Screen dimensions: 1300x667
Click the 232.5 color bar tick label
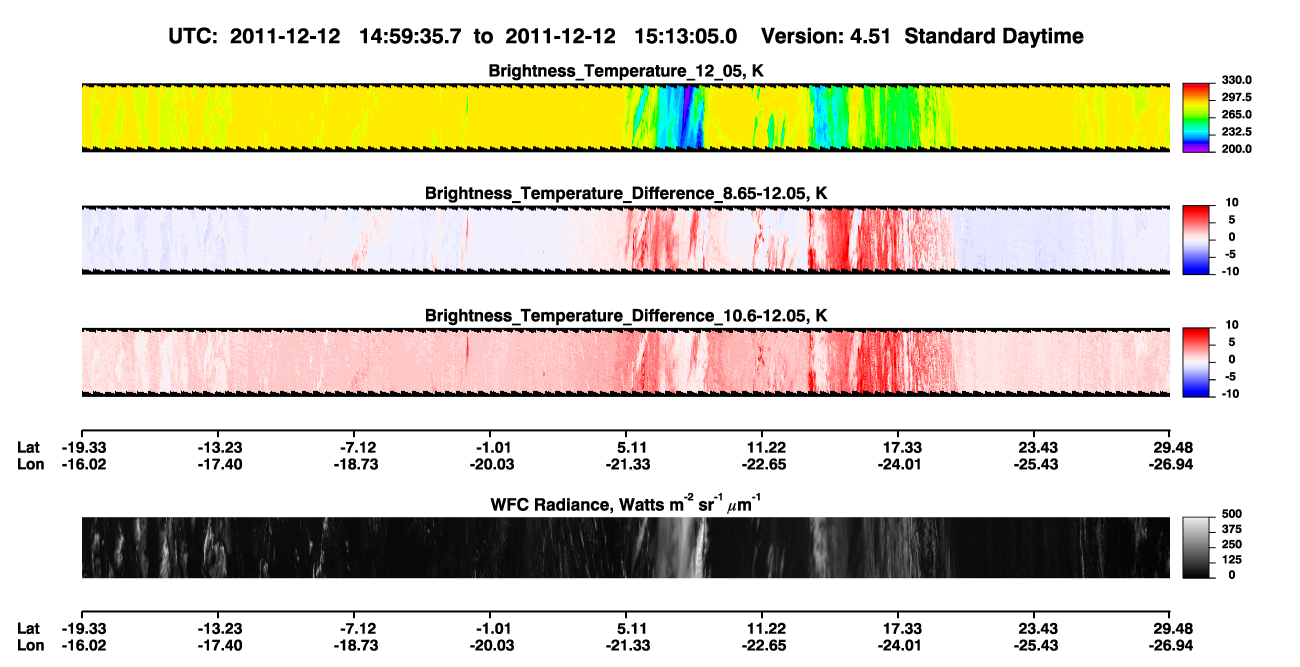point(1235,131)
